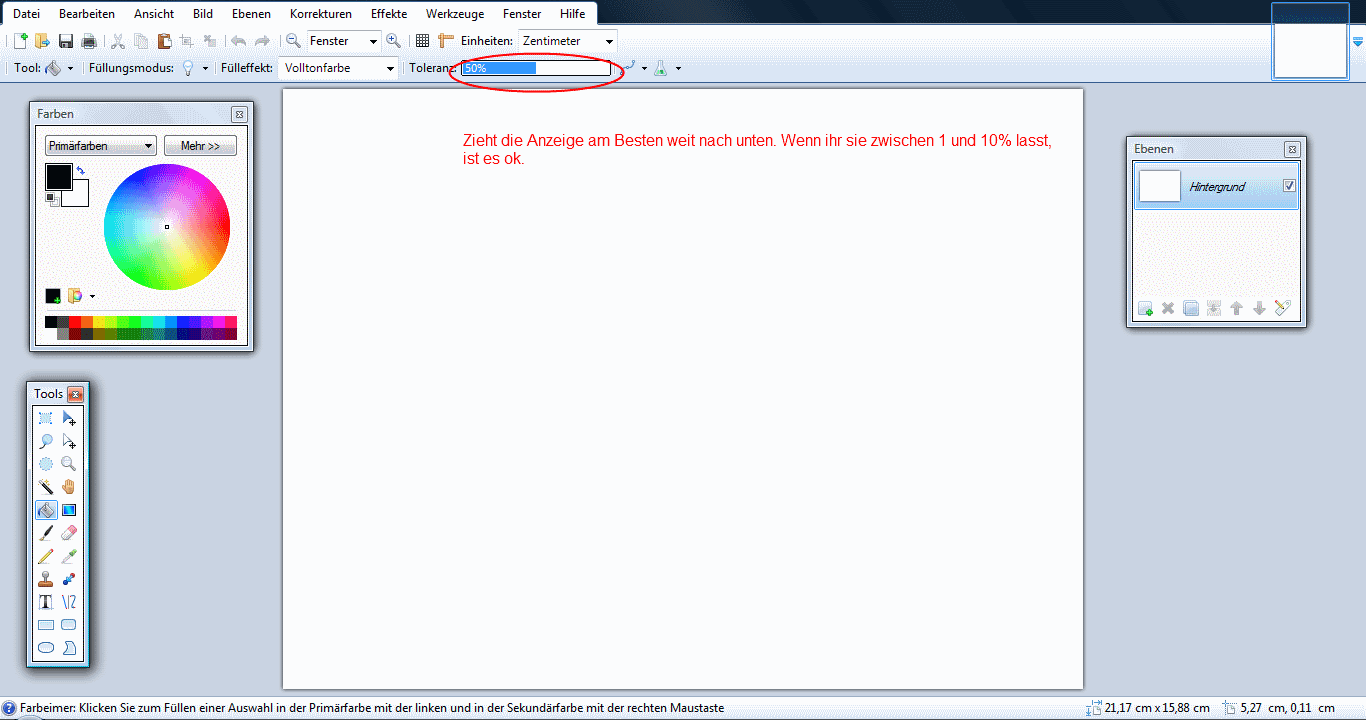Select the Paintbrush tool
The width and height of the screenshot is (1366, 720).
point(46,533)
